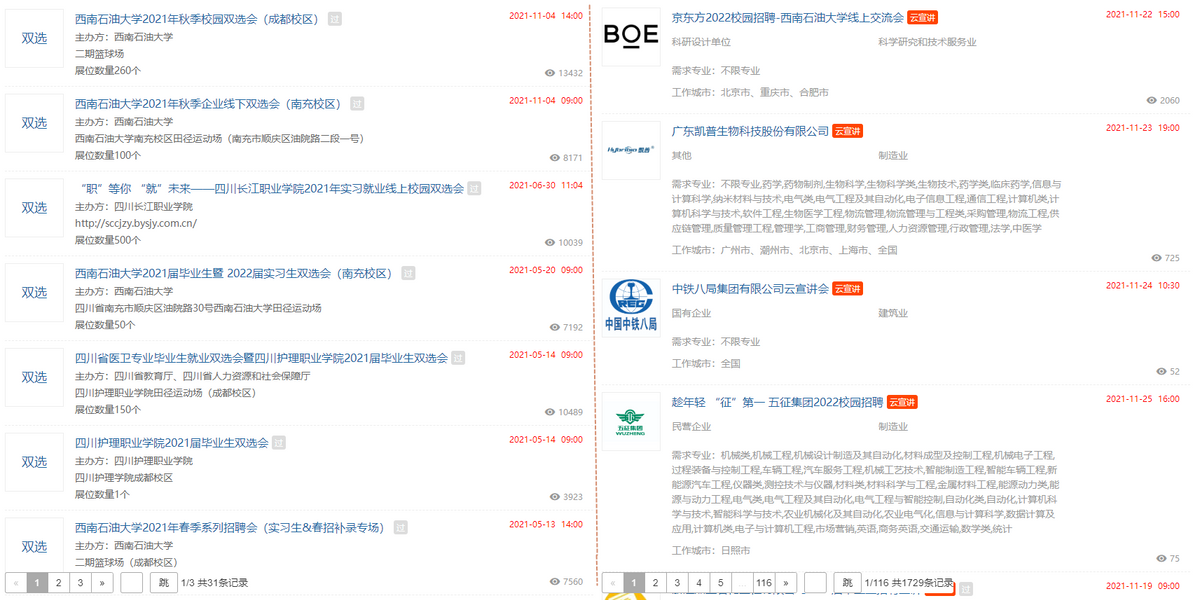Viewport: 1200px width, 600px height.
Task: Click the next page » arrow on the right list
Action: tap(787, 582)
